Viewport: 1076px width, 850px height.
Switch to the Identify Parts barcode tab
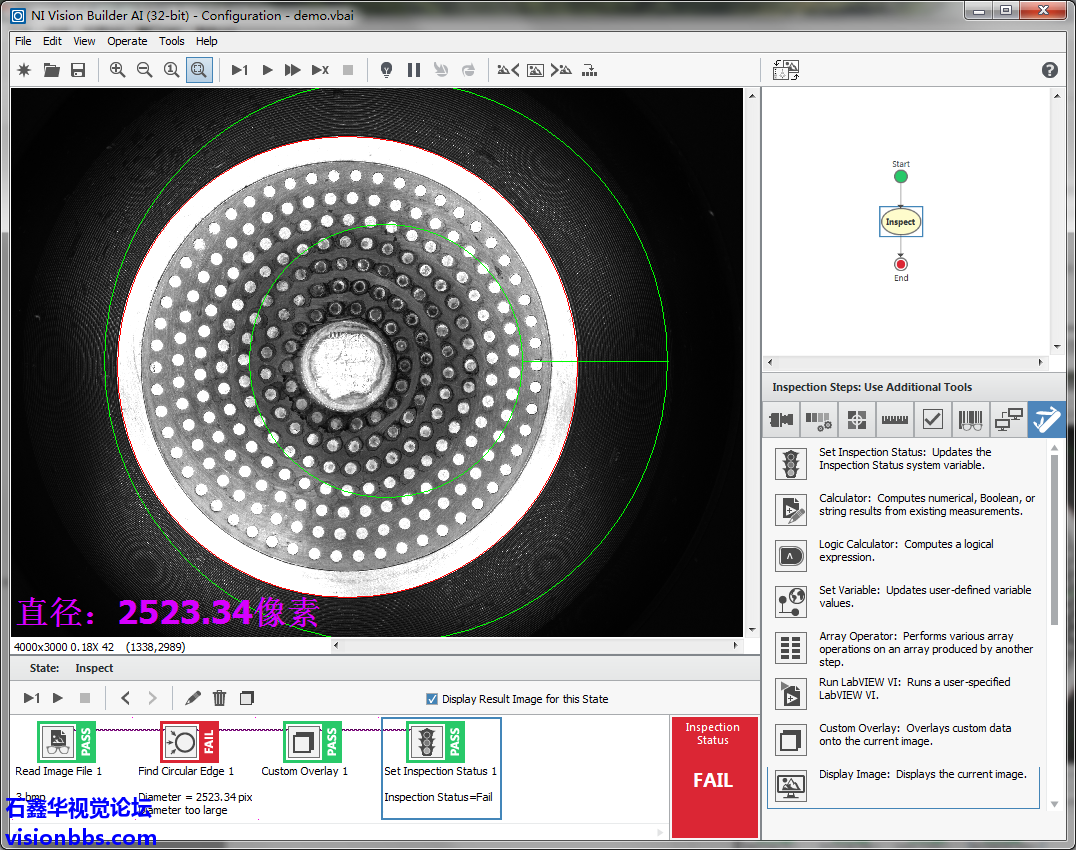(x=970, y=420)
